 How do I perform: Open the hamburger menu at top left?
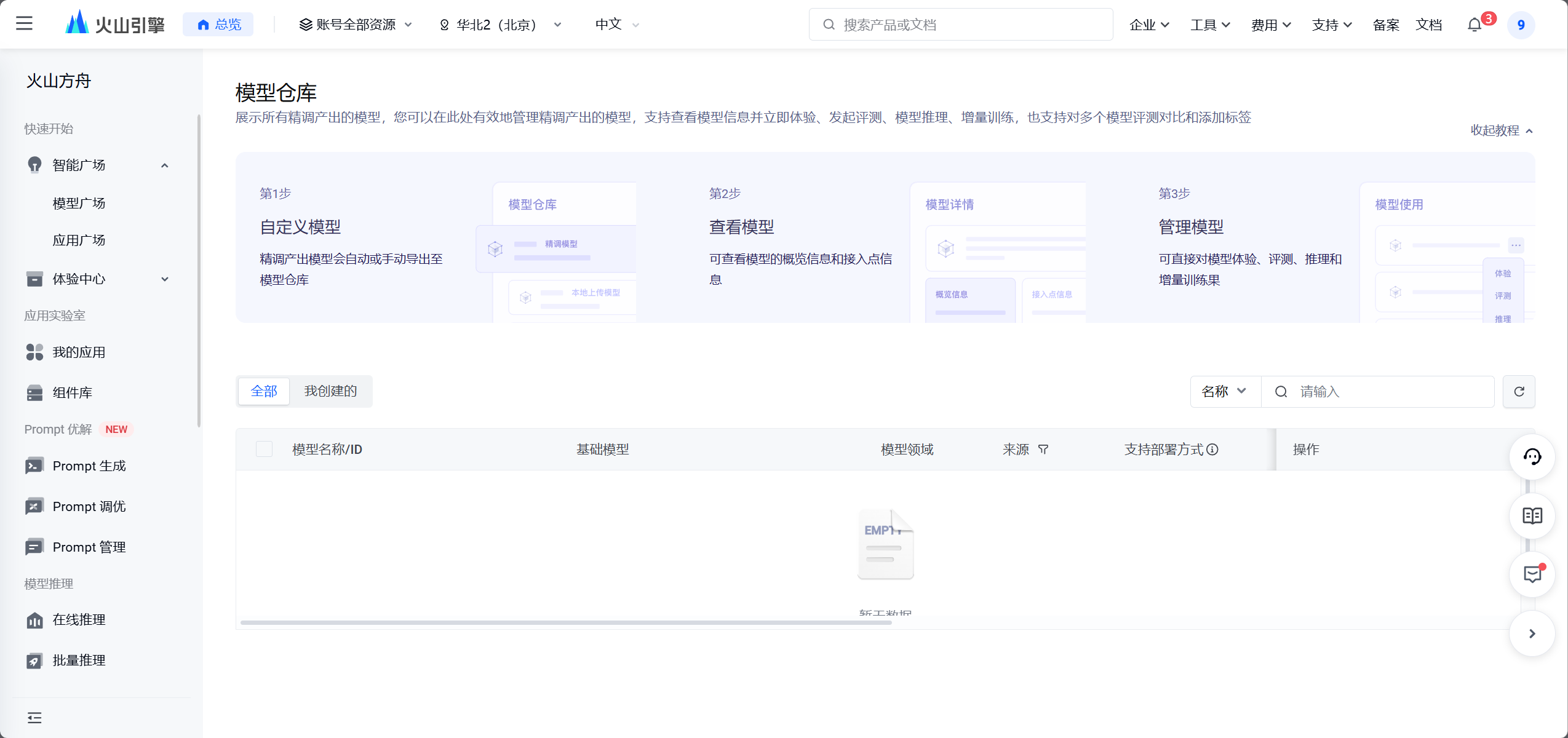pos(24,24)
